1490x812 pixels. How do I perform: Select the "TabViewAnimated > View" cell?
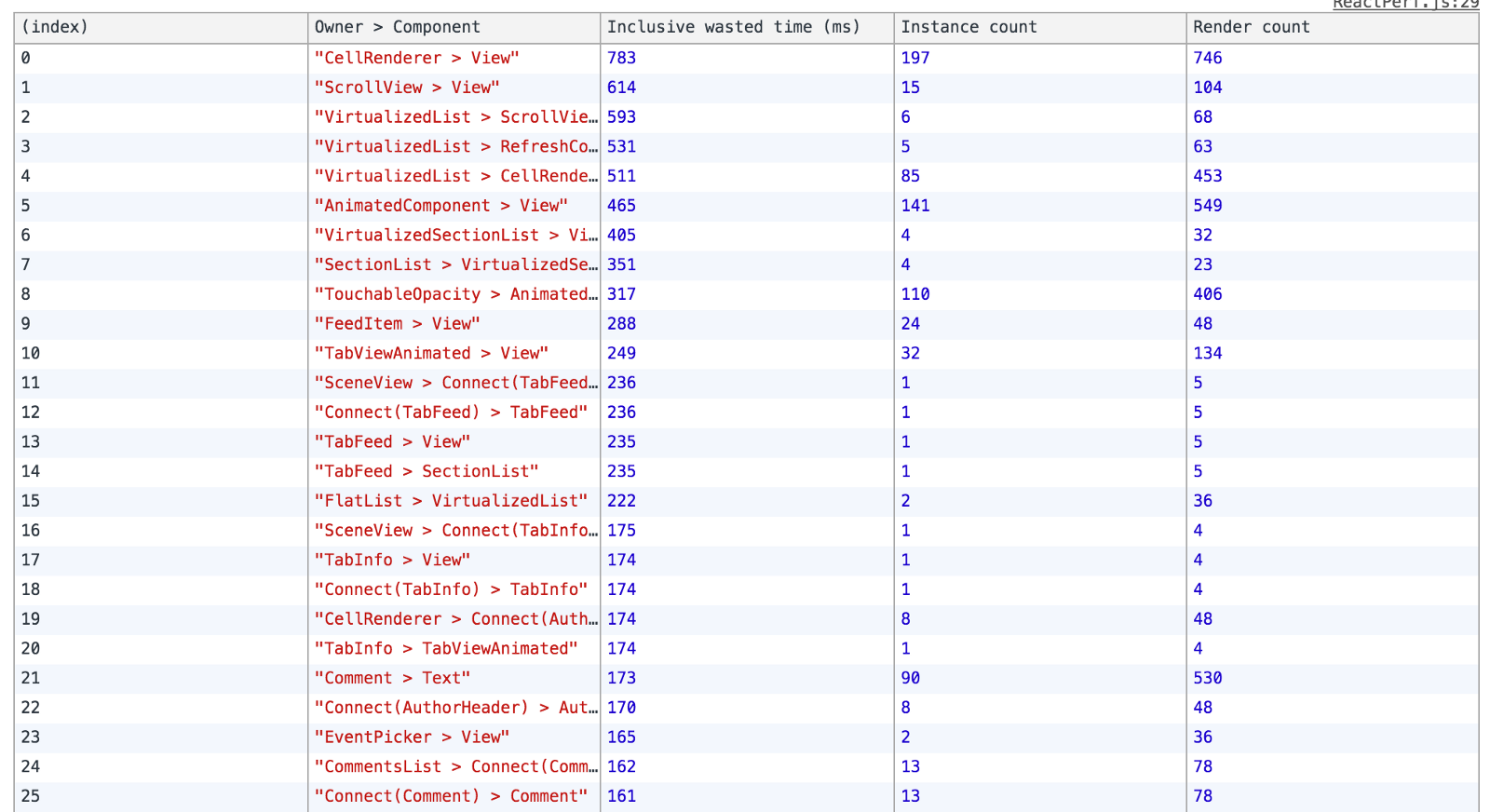click(431, 354)
